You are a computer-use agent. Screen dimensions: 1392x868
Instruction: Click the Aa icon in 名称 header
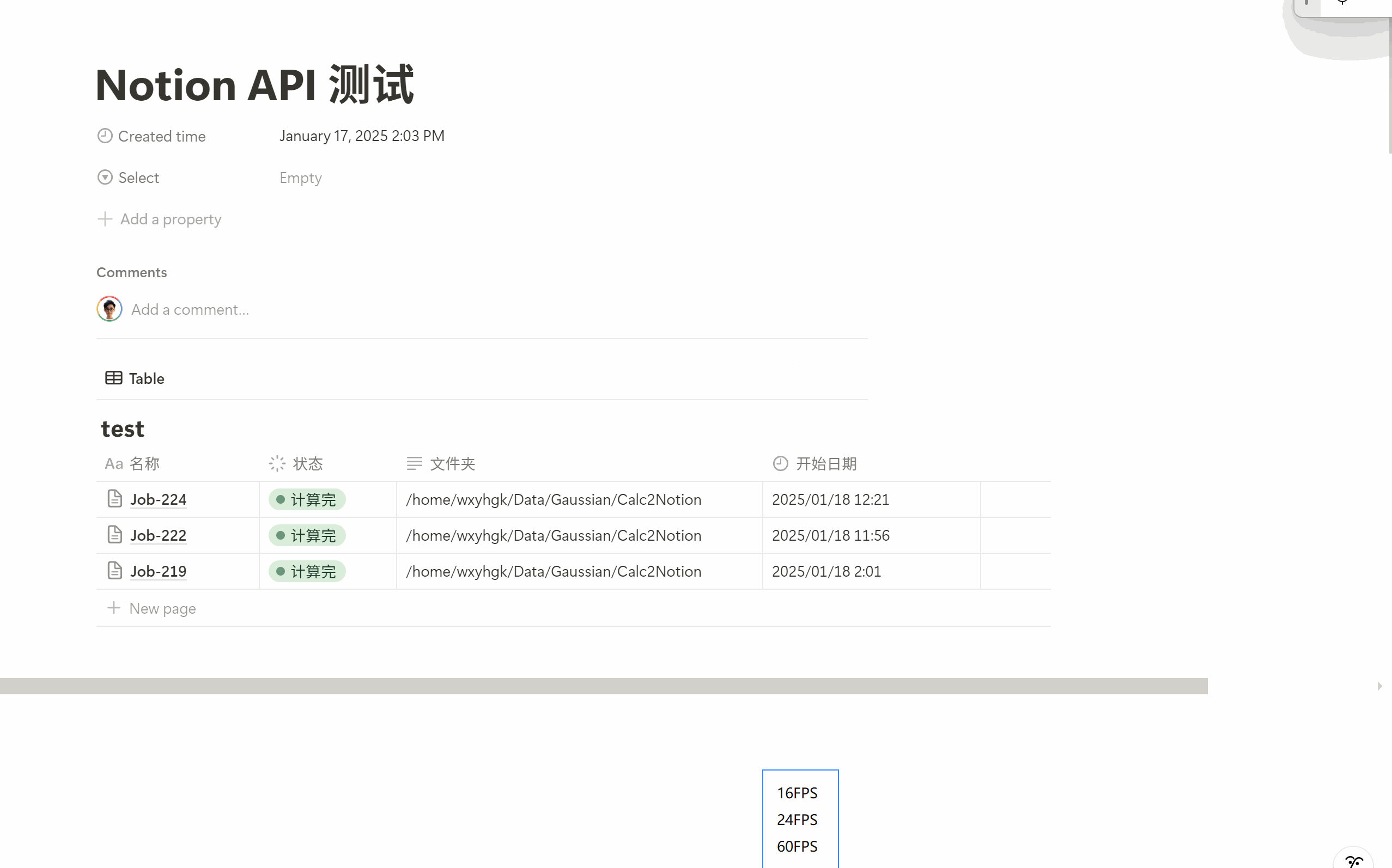tap(114, 463)
